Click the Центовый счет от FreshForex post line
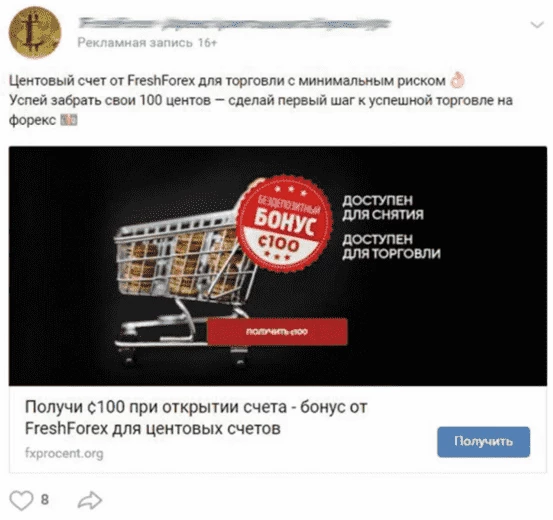The image size is (553, 520). [227, 81]
